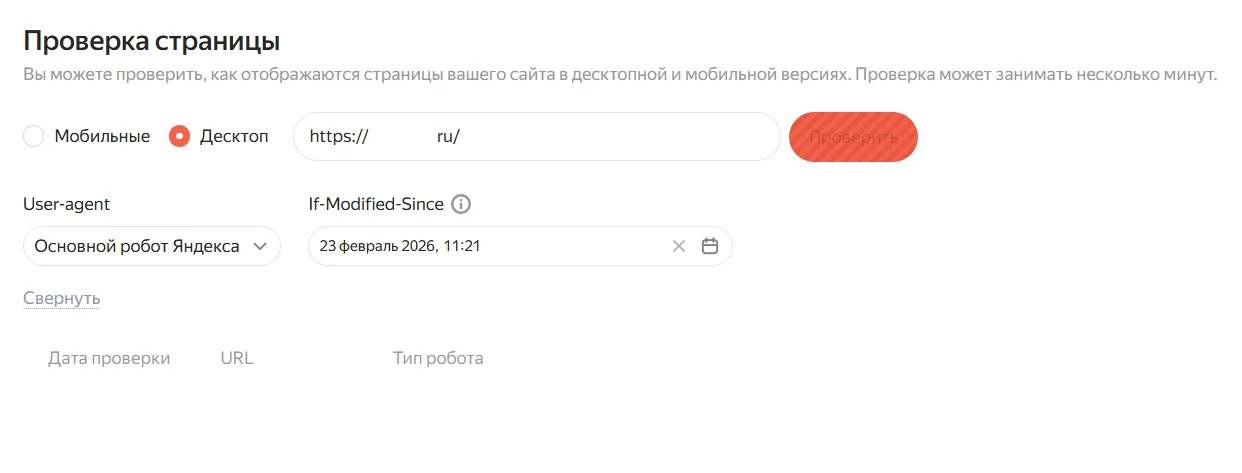Click the https:// prefix in URL field
Image resolution: width=1242 pixels, height=473 pixels.
click(340, 137)
